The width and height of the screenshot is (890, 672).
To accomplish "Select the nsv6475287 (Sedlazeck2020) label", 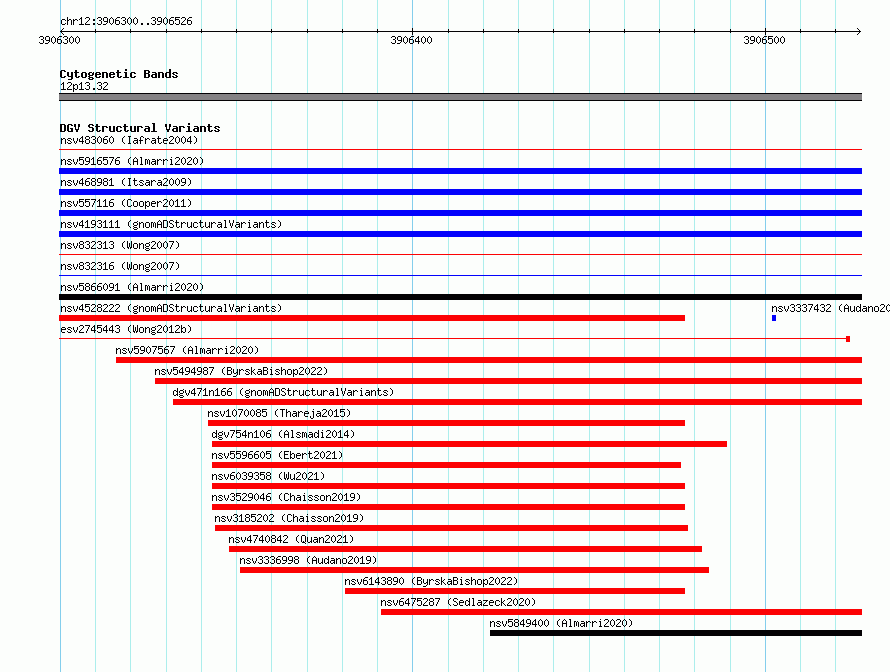I will [458, 602].
